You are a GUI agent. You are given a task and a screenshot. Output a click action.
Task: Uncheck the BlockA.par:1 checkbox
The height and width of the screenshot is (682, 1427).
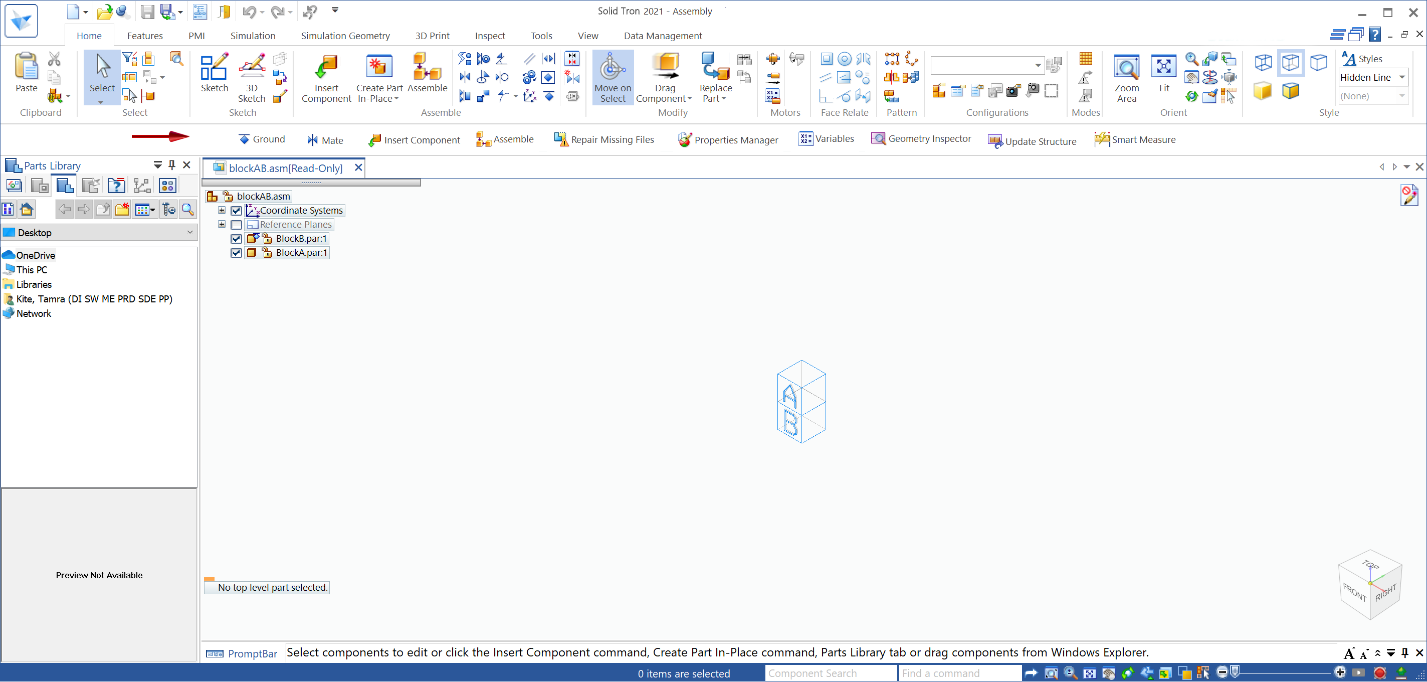pyautogui.click(x=237, y=253)
